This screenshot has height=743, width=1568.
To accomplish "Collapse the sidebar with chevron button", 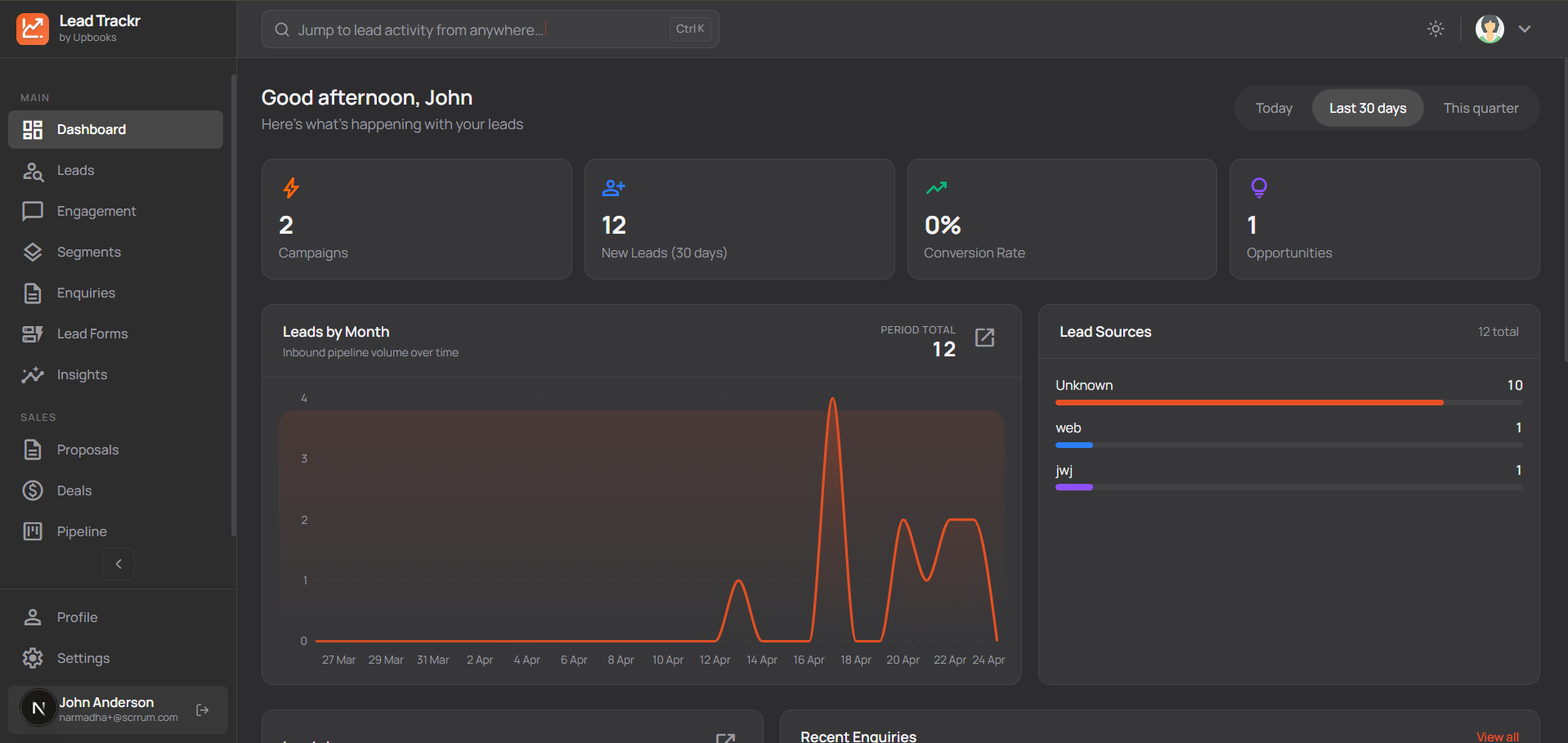I will pyautogui.click(x=119, y=564).
